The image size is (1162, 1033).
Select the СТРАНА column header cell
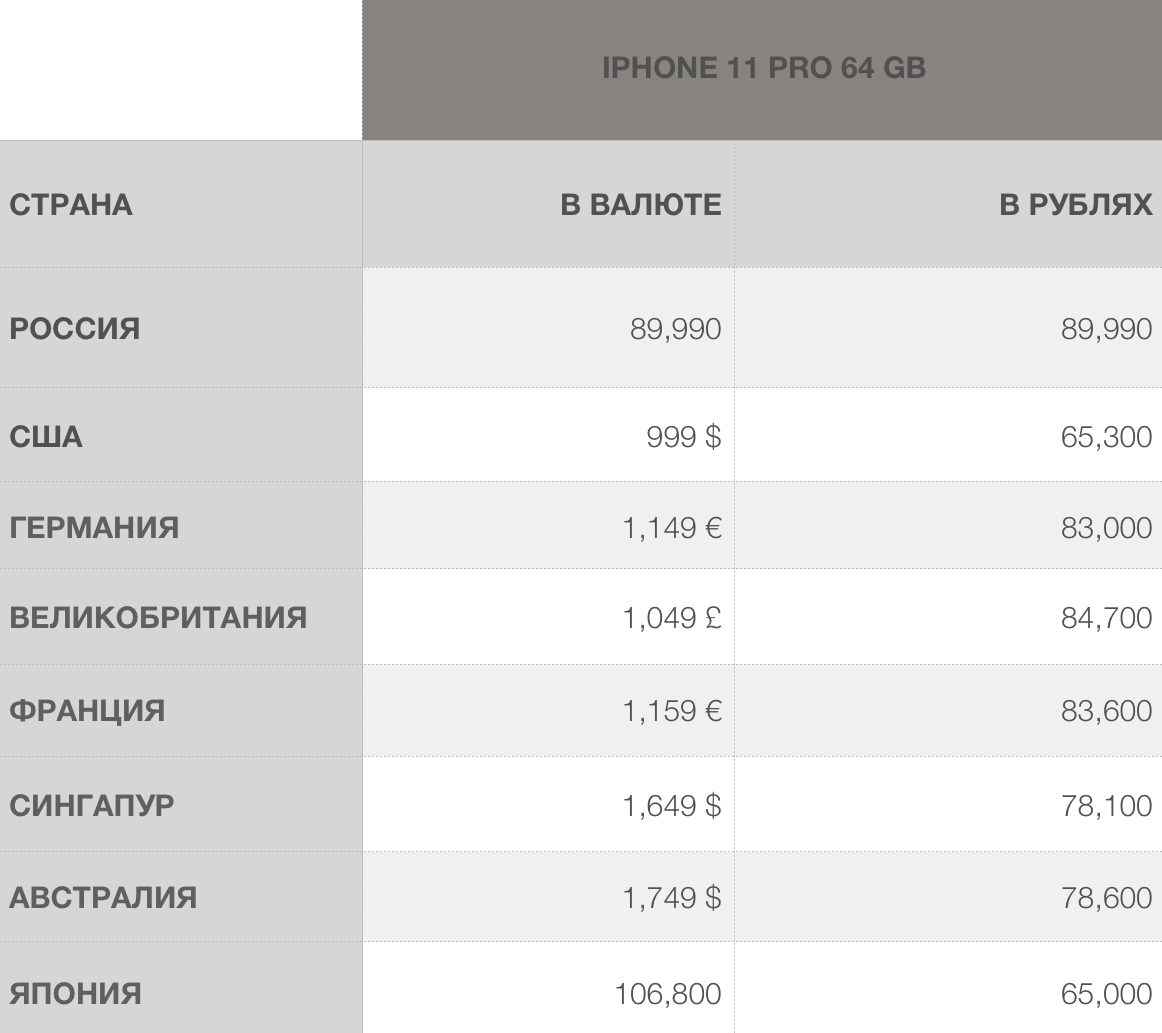[x=71, y=205]
